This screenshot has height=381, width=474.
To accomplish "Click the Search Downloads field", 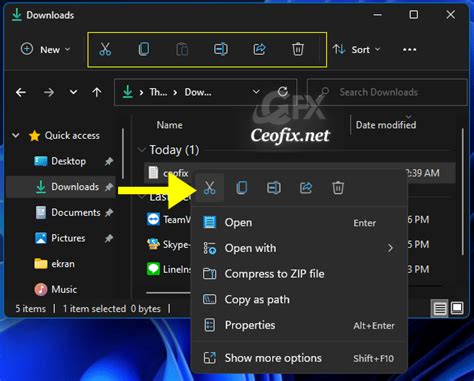I will click(387, 92).
